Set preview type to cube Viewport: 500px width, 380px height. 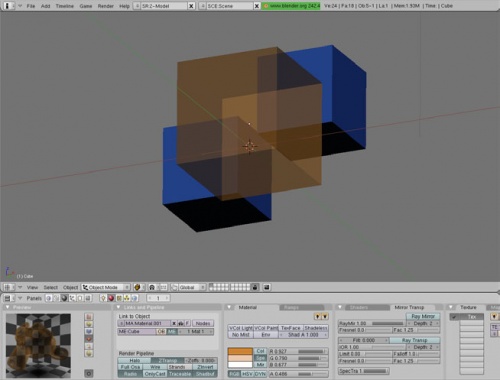(x=89, y=331)
